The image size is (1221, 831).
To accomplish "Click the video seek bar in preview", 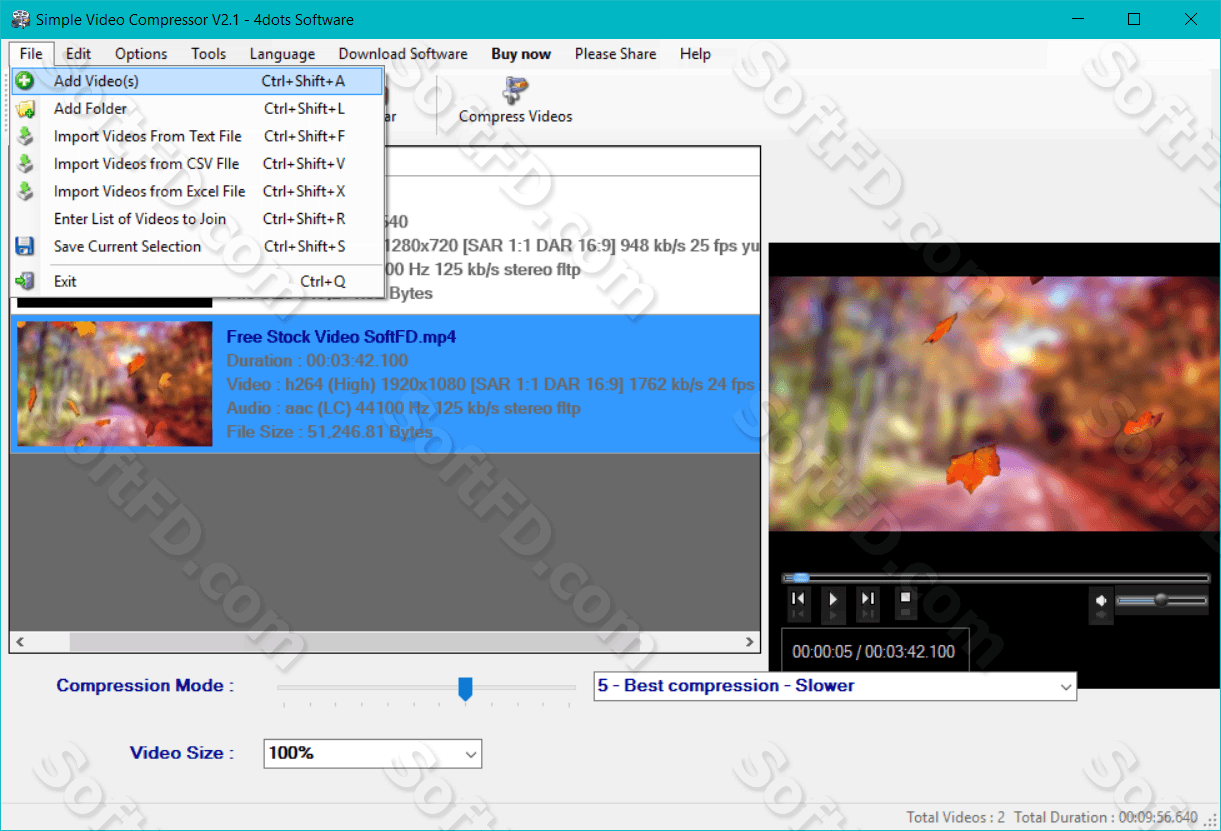I will (x=996, y=578).
